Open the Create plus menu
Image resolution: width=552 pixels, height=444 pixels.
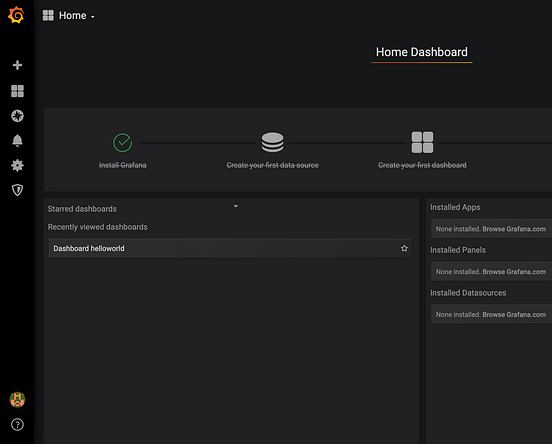click(17, 65)
